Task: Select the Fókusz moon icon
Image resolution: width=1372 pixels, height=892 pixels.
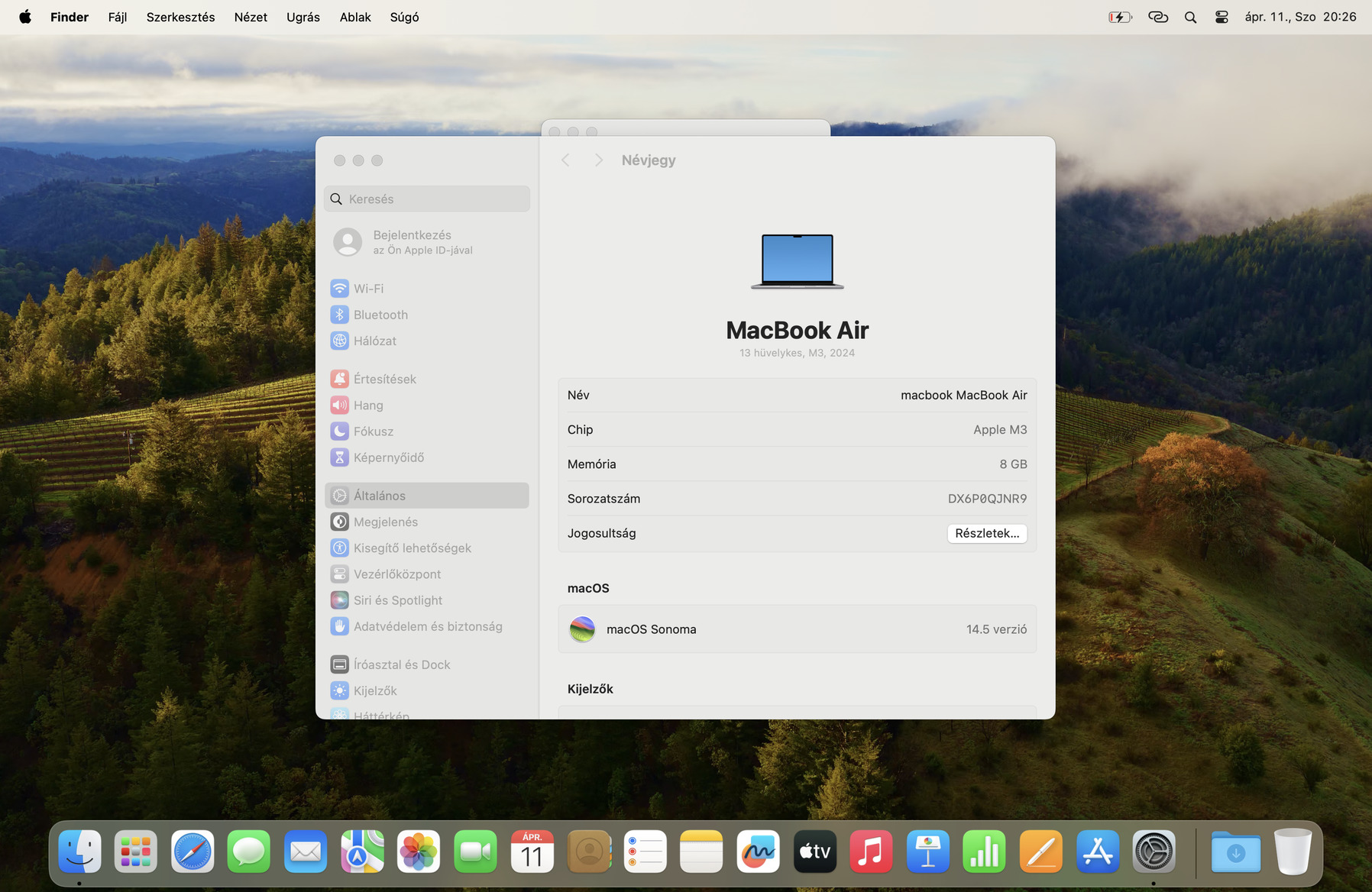Action: [339, 431]
